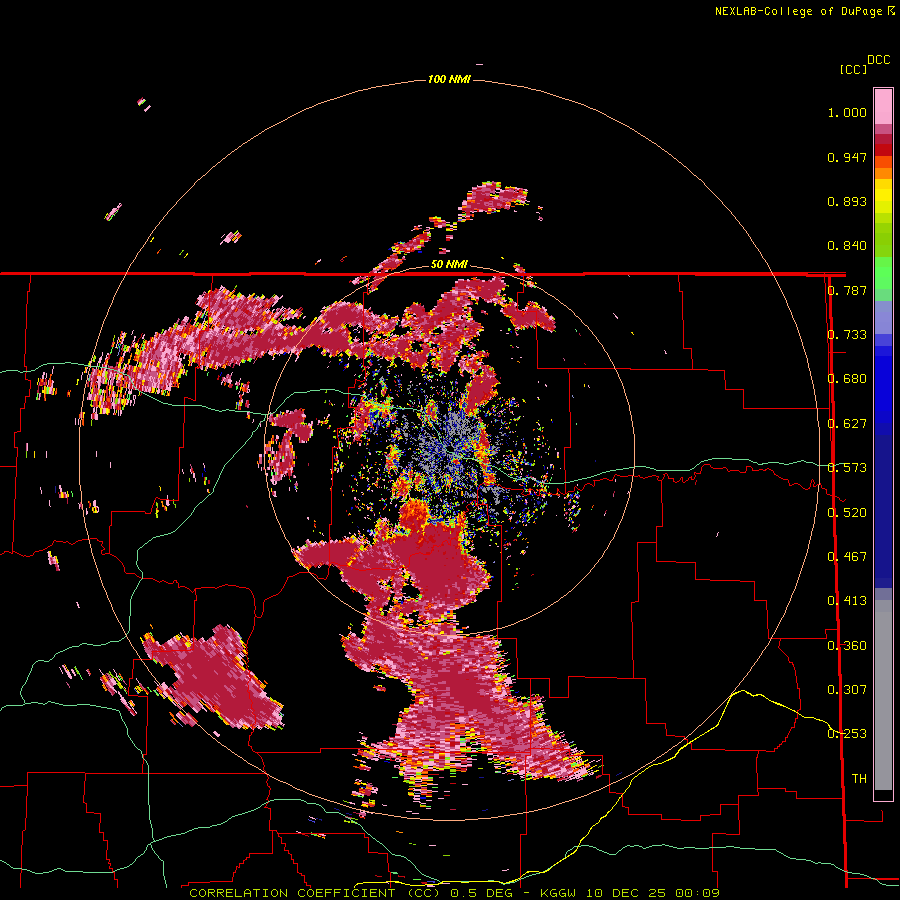The height and width of the screenshot is (900, 900).
Task: Click the 0.947 scale value
Action: click(847, 157)
